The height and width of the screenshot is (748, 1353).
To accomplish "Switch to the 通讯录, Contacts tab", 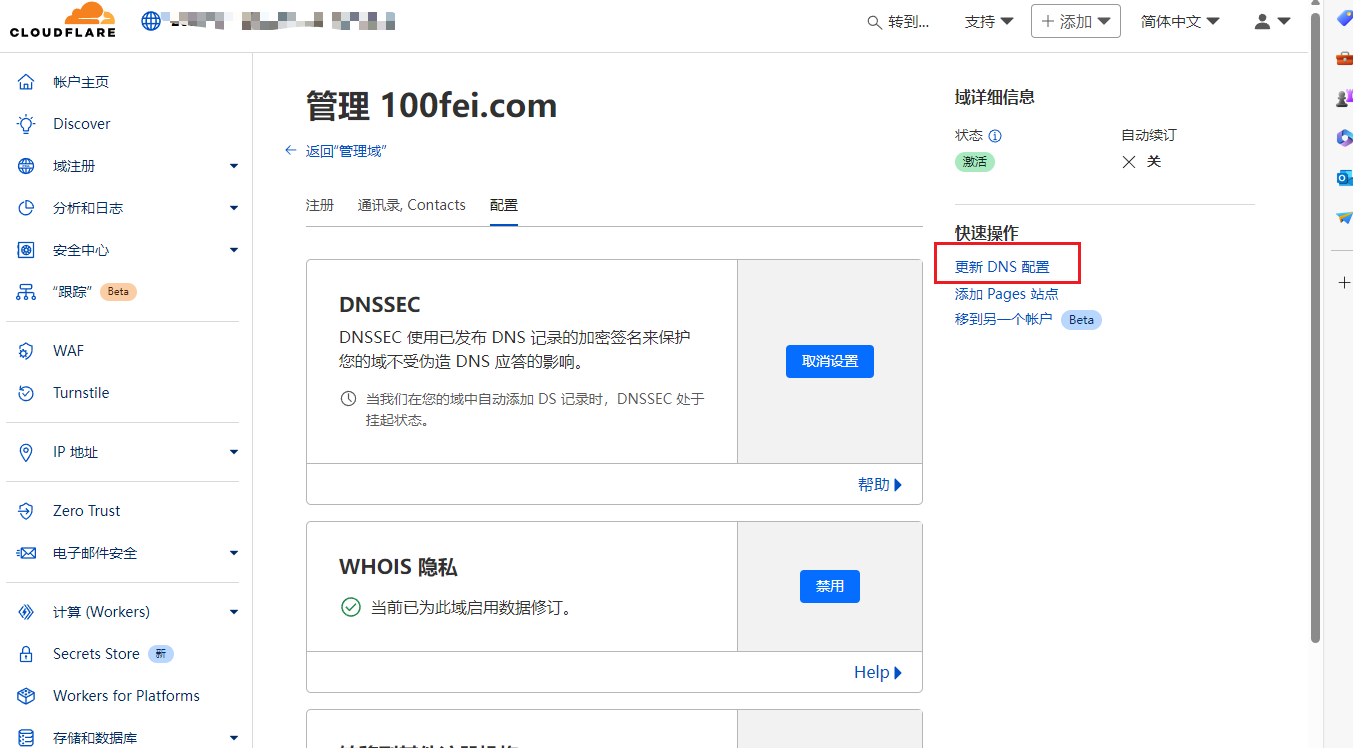I will click(412, 205).
